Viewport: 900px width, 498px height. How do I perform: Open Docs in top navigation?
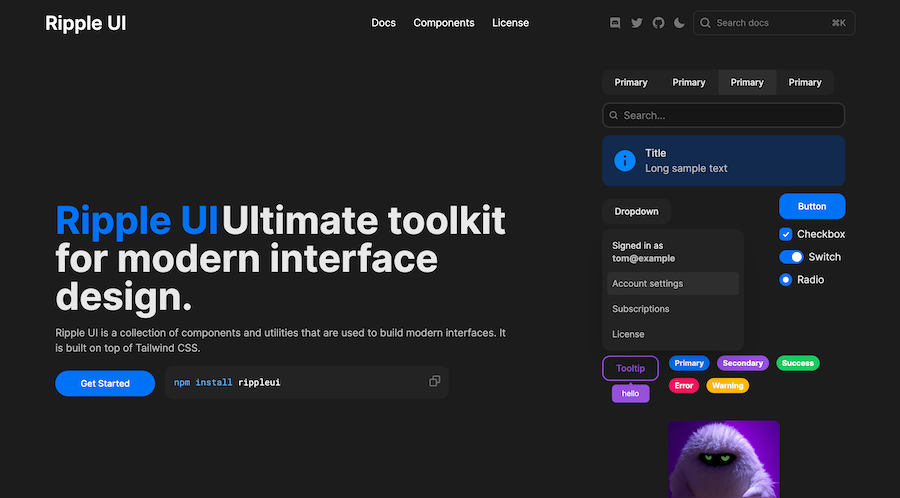[x=383, y=23]
